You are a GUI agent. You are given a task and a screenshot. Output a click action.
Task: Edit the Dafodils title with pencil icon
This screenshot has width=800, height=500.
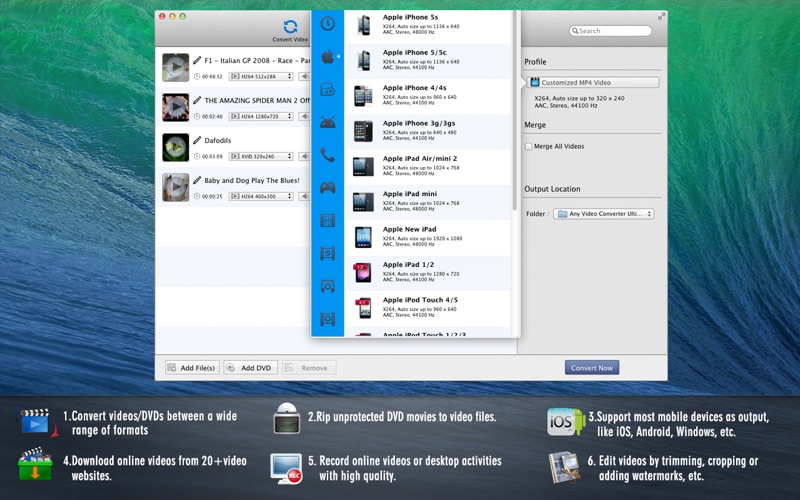tap(197, 140)
